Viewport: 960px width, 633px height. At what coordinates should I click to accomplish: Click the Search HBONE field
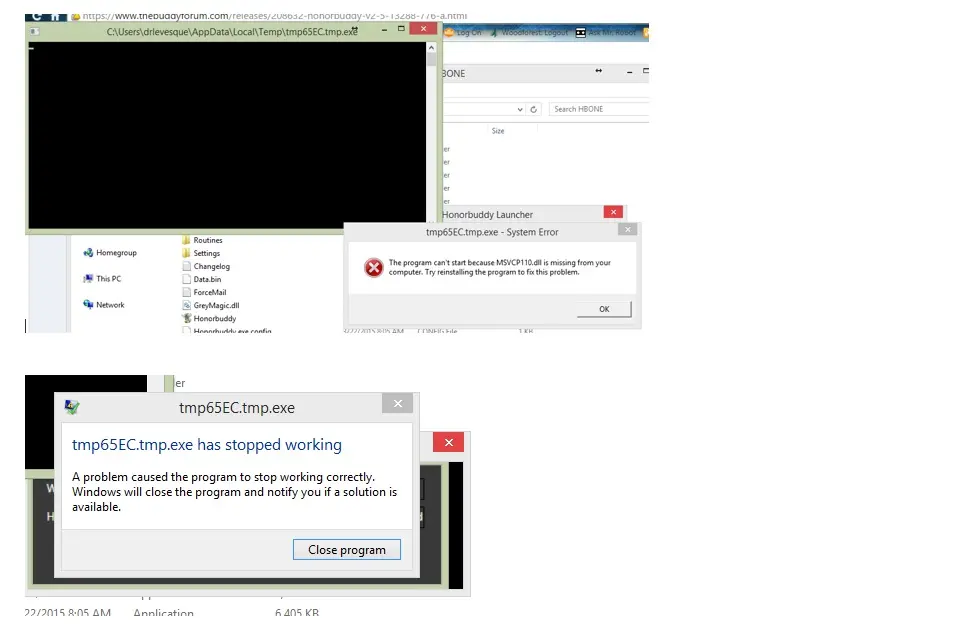(x=598, y=109)
